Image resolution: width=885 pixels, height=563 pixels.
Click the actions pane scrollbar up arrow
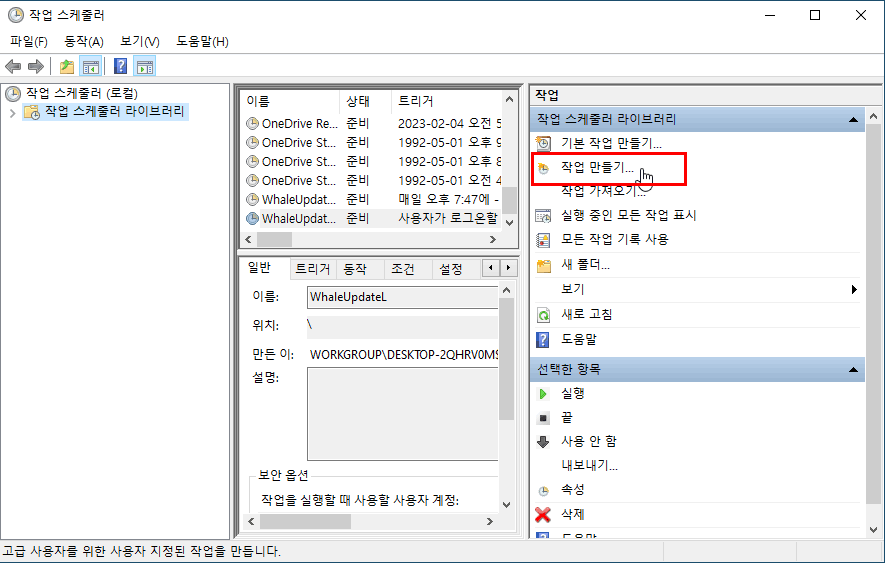coord(873,116)
